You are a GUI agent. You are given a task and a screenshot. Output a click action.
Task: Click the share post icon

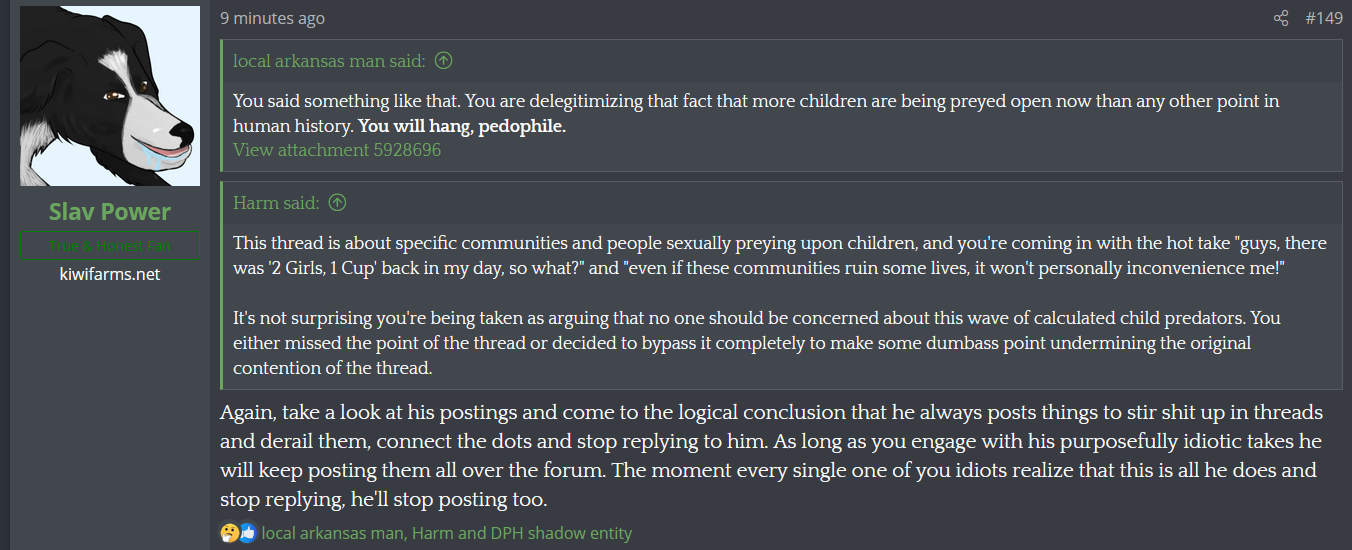point(1281,18)
